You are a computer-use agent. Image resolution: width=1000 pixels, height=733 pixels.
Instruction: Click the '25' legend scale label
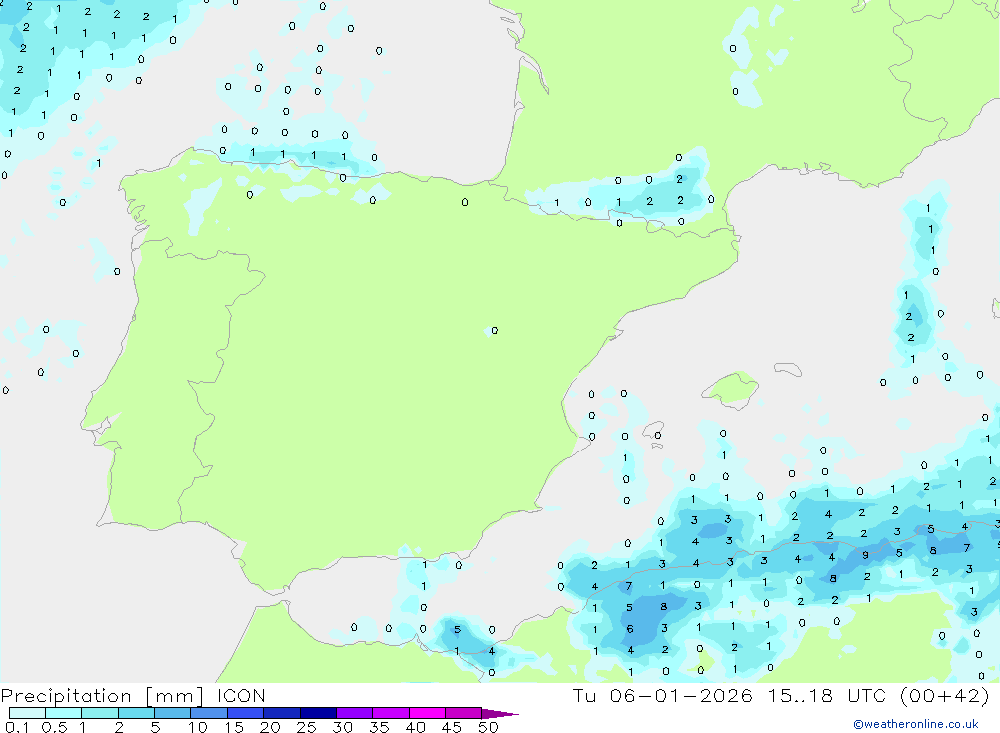tap(306, 727)
